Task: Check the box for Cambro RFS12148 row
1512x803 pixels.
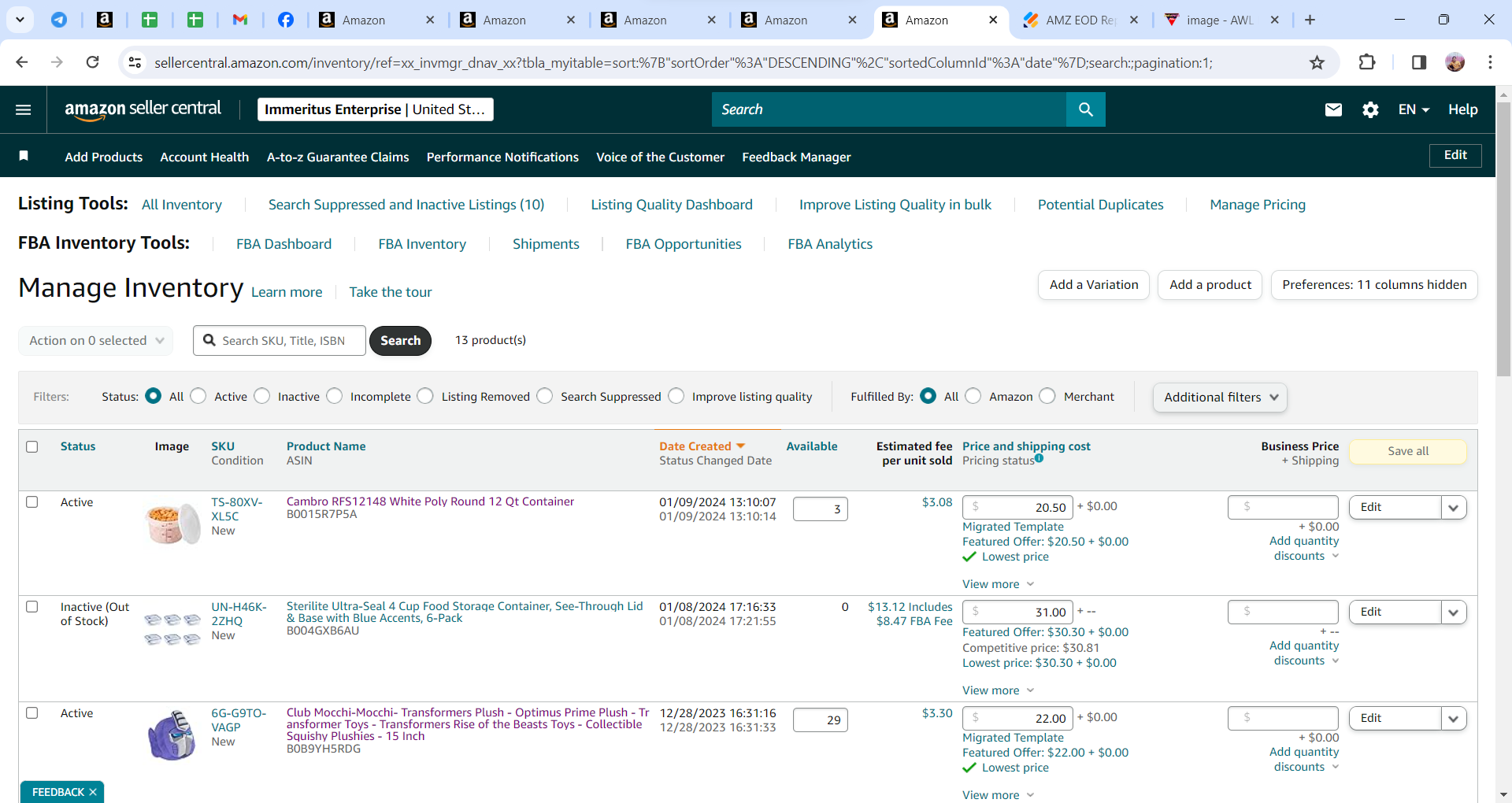Action: pos(32,501)
